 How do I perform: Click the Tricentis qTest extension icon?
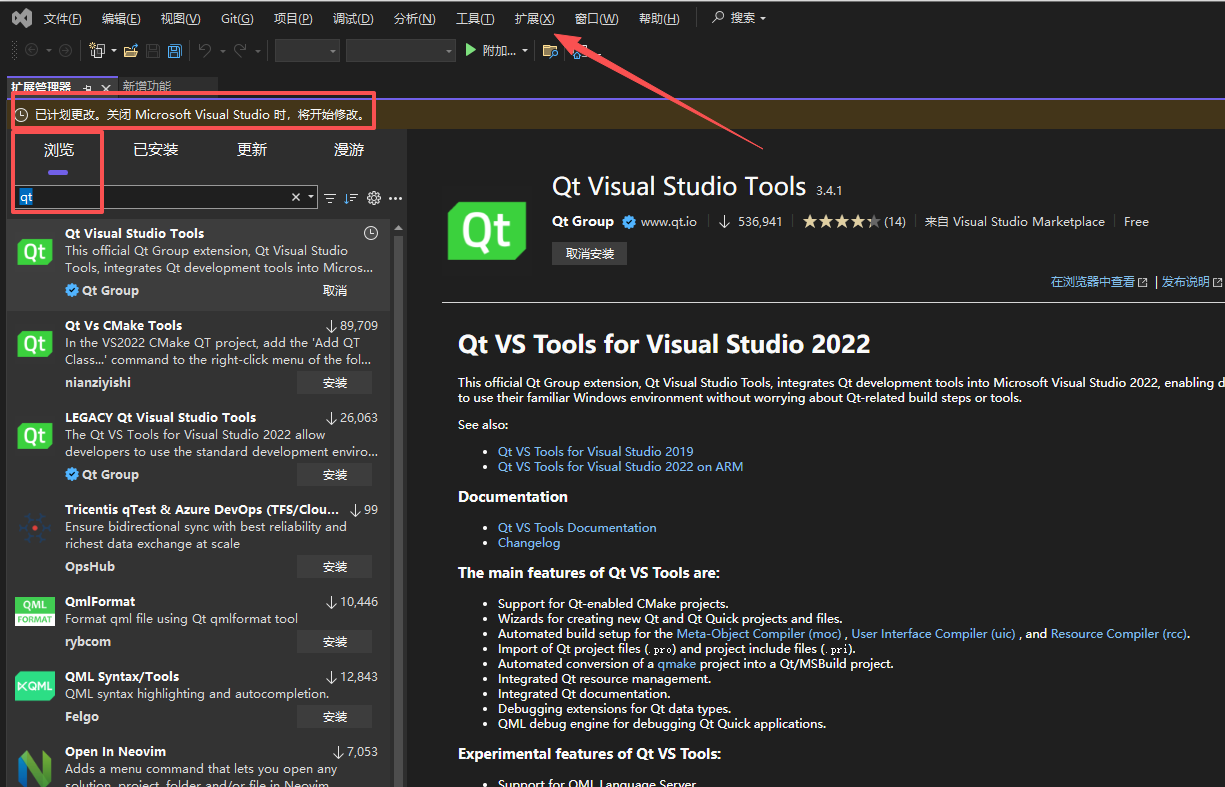click(x=35, y=527)
